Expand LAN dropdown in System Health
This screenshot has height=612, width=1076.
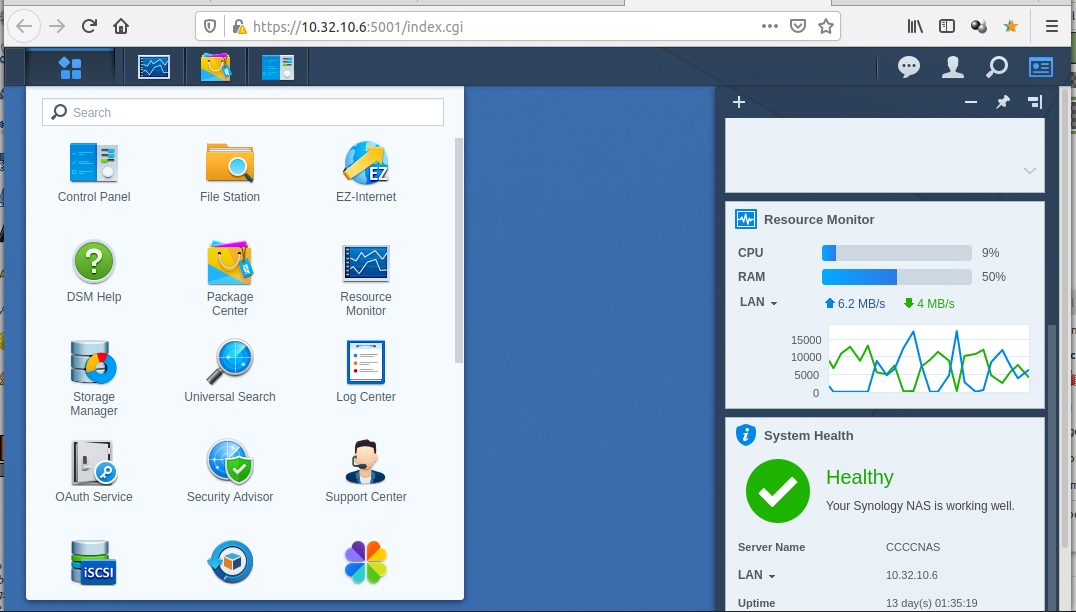point(757,575)
